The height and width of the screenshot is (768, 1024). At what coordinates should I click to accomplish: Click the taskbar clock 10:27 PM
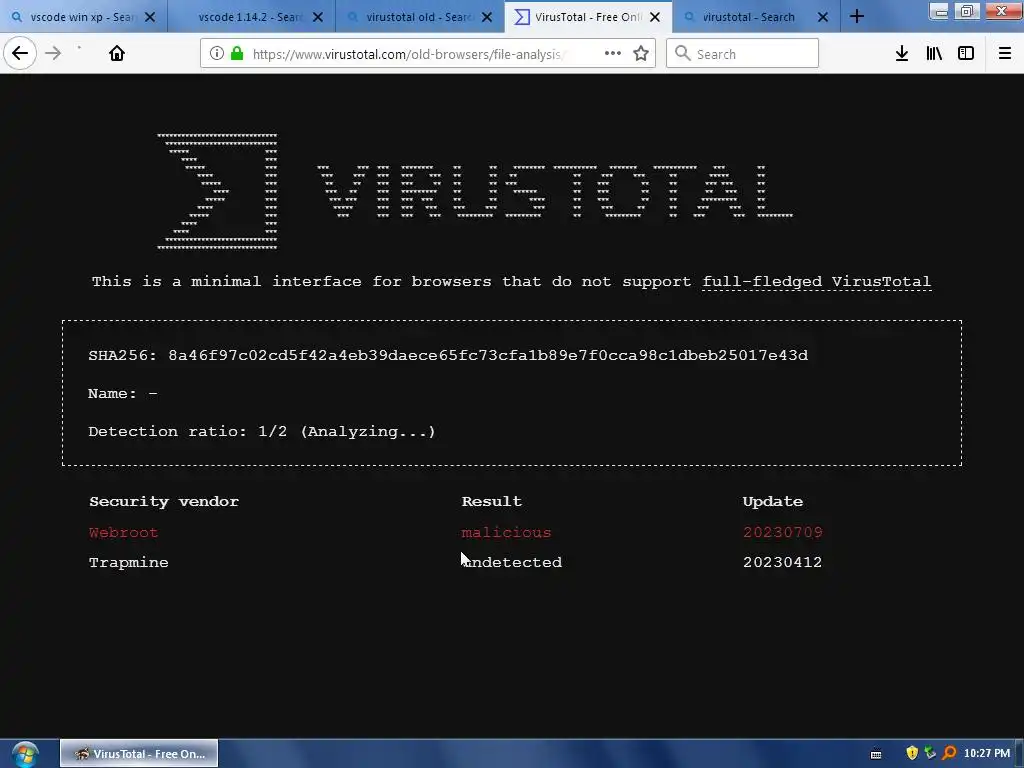[x=987, y=754]
